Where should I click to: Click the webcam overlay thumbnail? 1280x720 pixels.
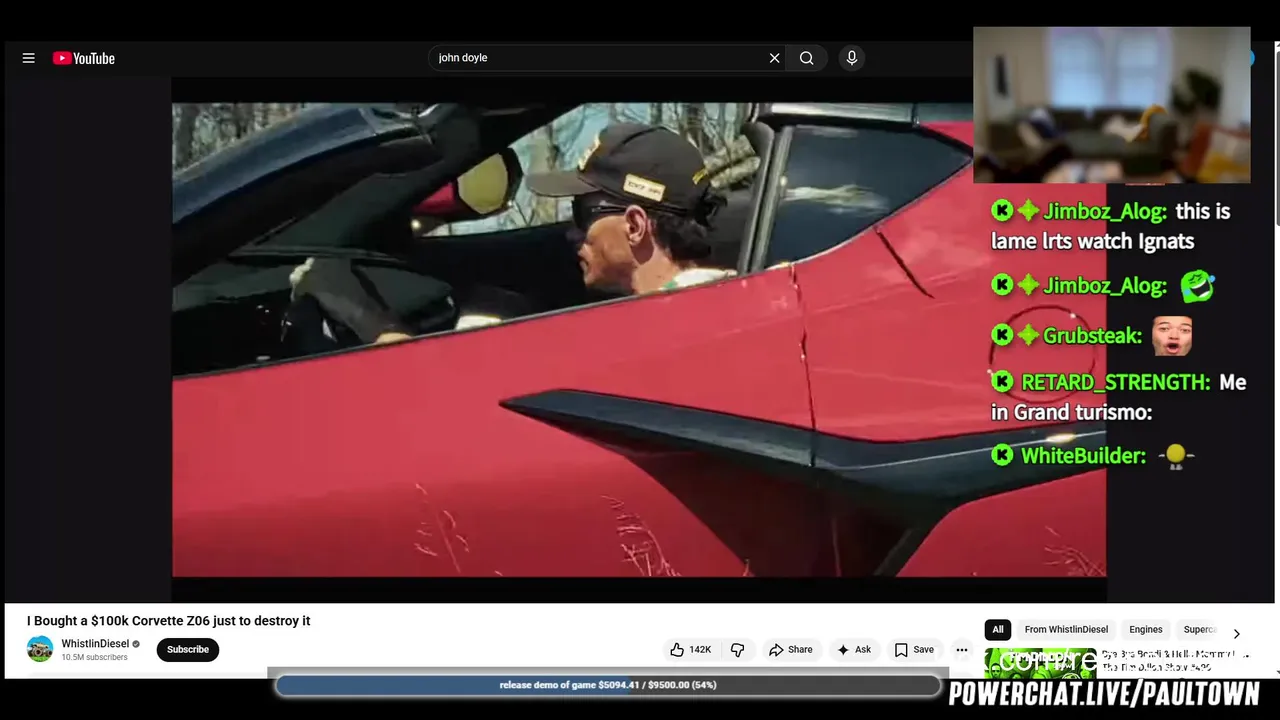coord(1112,105)
